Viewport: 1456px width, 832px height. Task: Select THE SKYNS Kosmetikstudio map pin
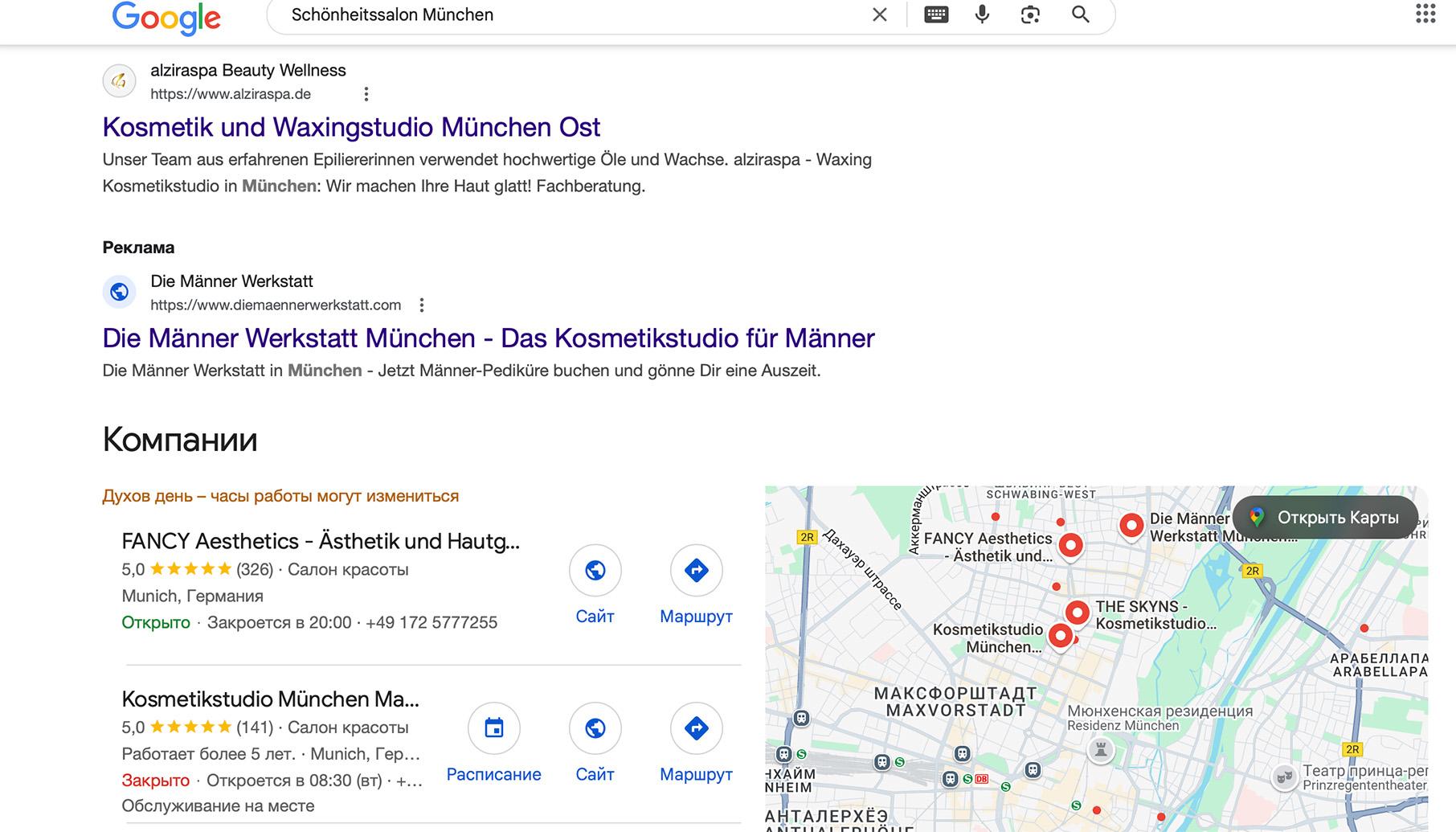point(1077,613)
